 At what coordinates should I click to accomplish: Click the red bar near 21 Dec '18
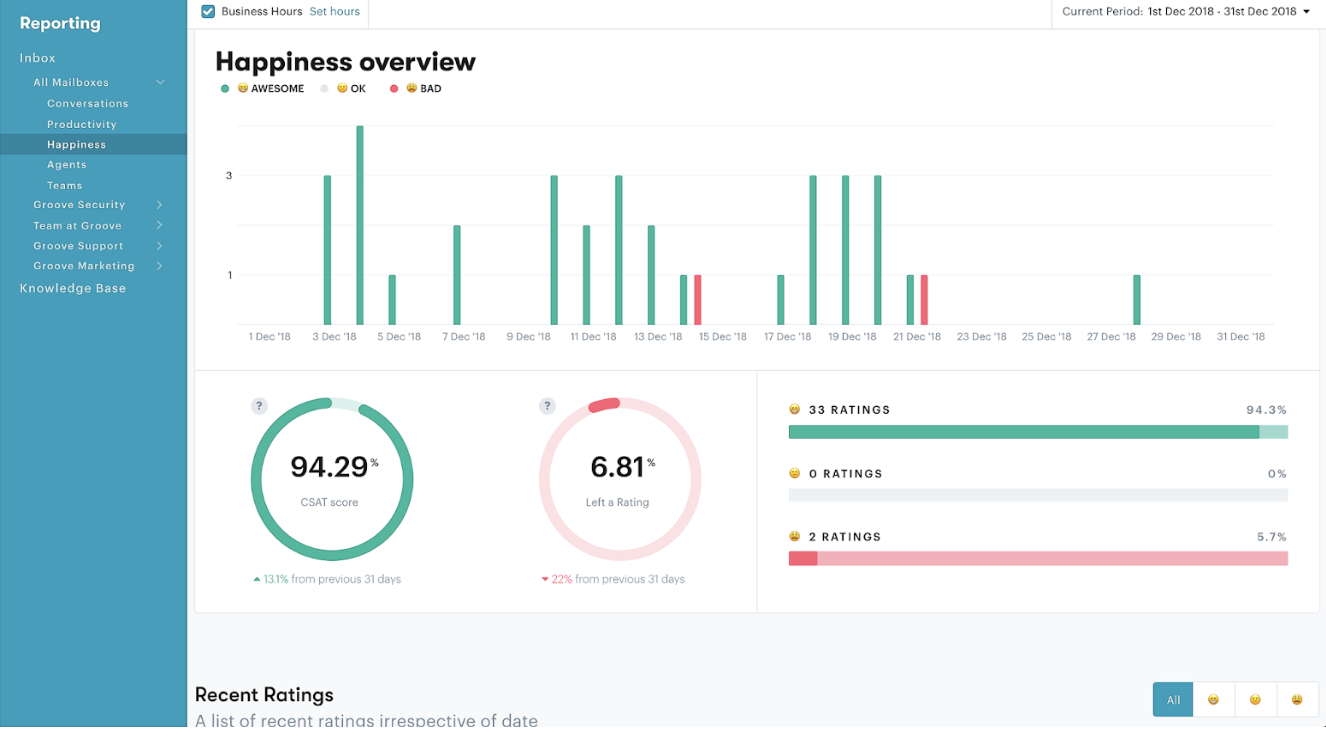pos(924,300)
